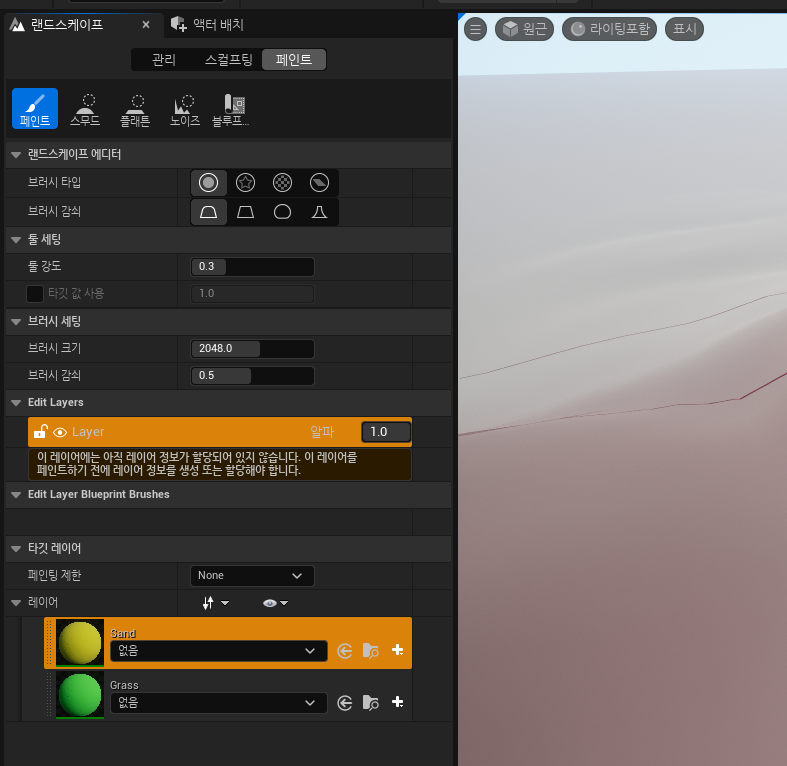The height and width of the screenshot is (766, 787).
Task: Browse to Sand layer info asset
Action: coord(370,651)
